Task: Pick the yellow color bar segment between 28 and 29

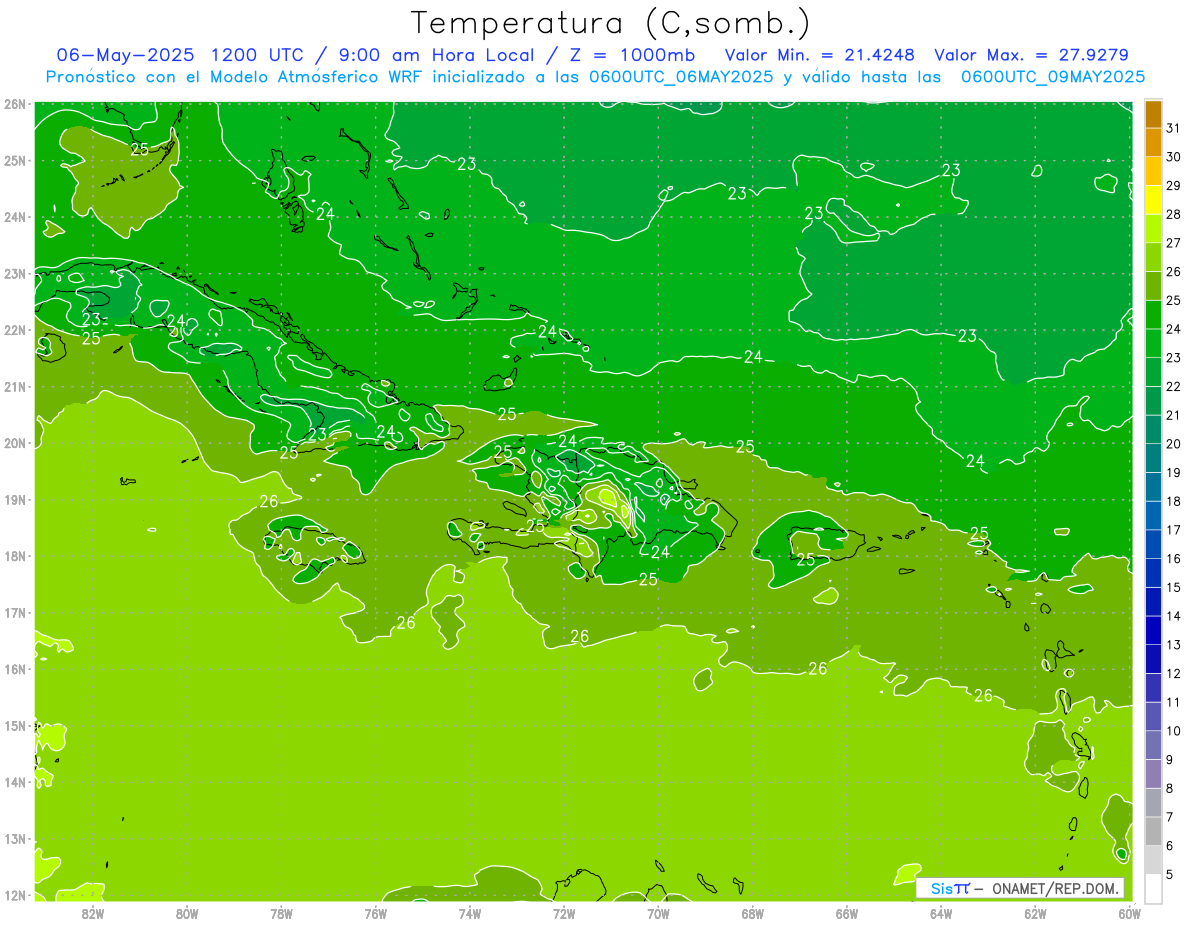Action: coord(1153,200)
